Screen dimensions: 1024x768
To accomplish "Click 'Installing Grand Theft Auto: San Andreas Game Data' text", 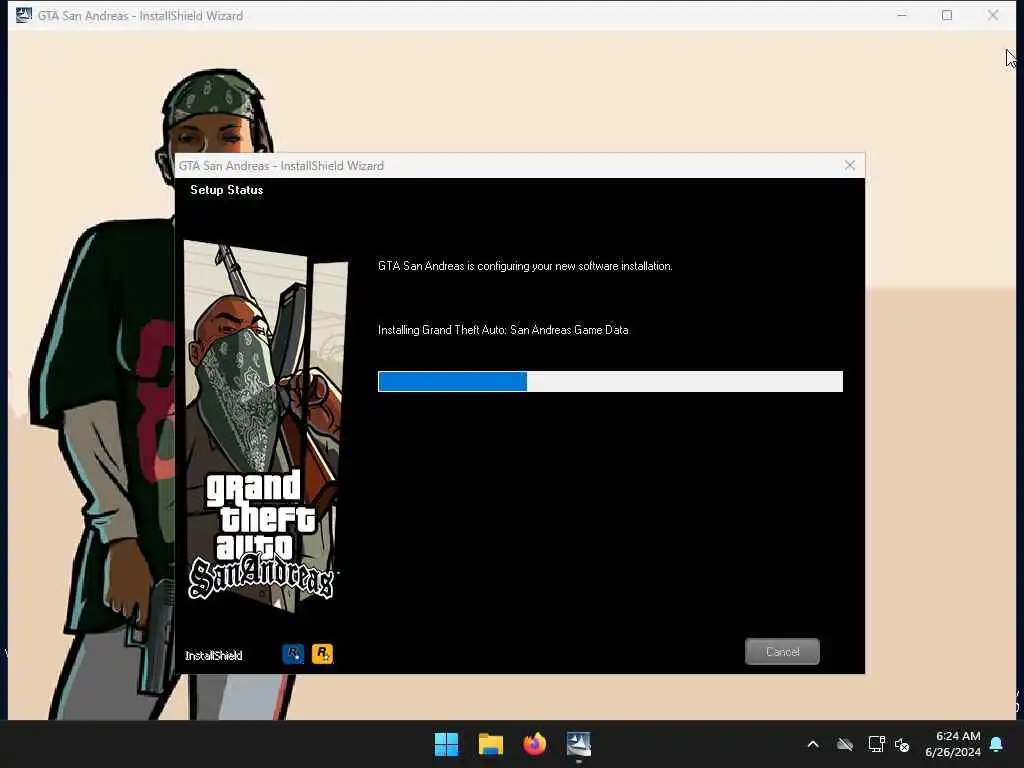I will point(503,330).
